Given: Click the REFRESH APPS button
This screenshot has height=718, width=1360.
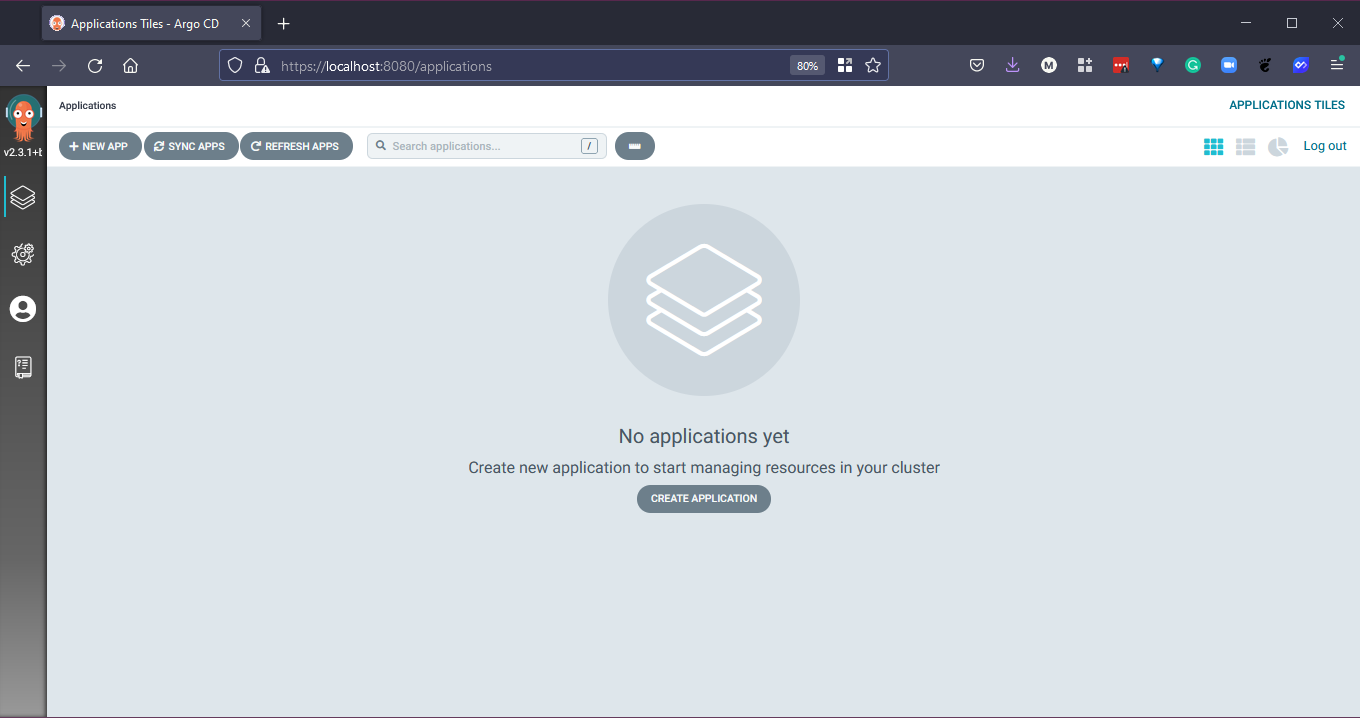Looking at the screenshot, I should [x=296, y=146].
